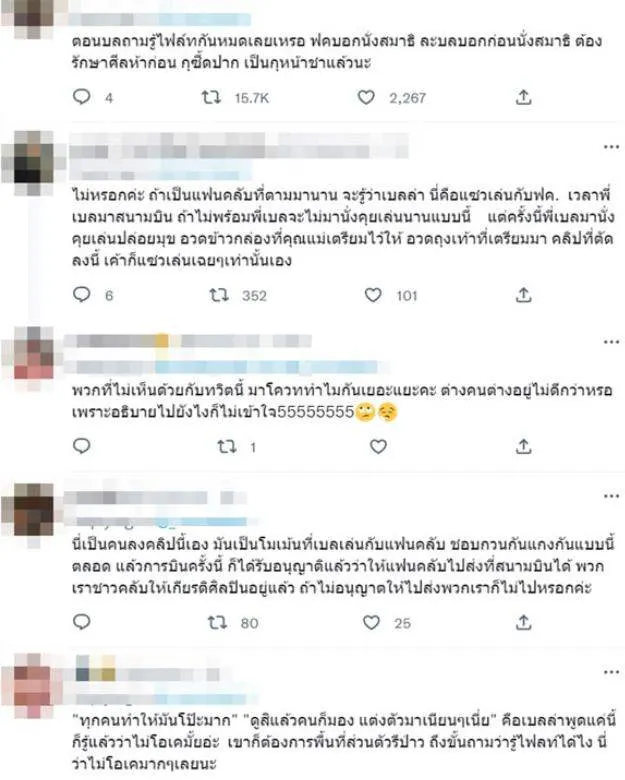This screenshot has height=780, width=625.
Task: Reply to the tweet ending with 55555555
Action: point(82,446)
